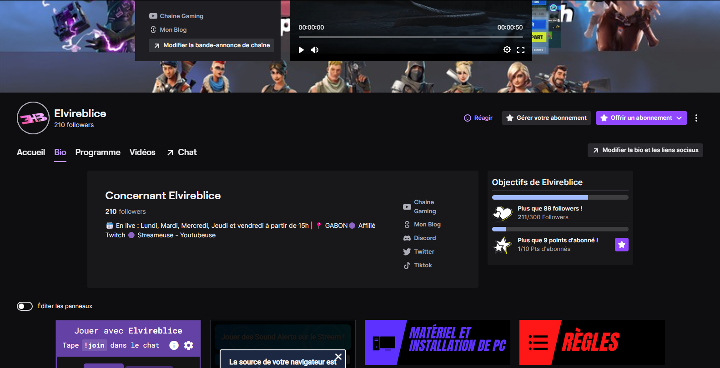
Task: Enter fullscreen on the trailer video
Action: point(520,50)
